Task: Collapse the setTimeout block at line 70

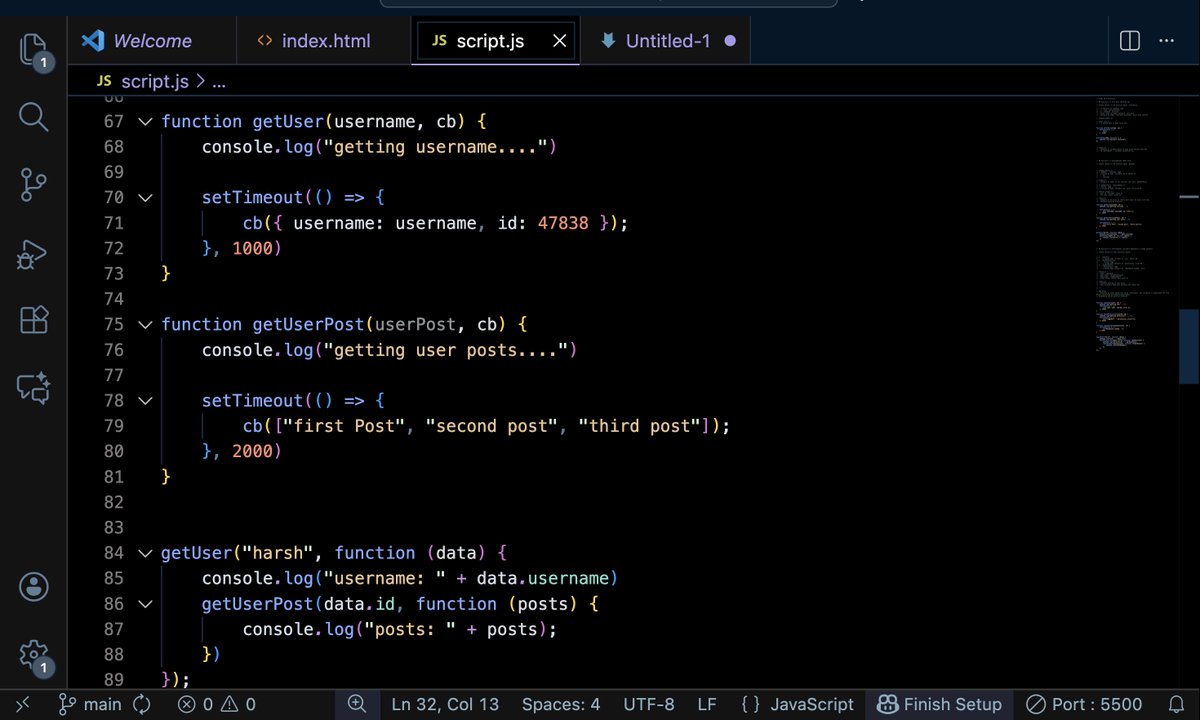Action: coord(145,197)
